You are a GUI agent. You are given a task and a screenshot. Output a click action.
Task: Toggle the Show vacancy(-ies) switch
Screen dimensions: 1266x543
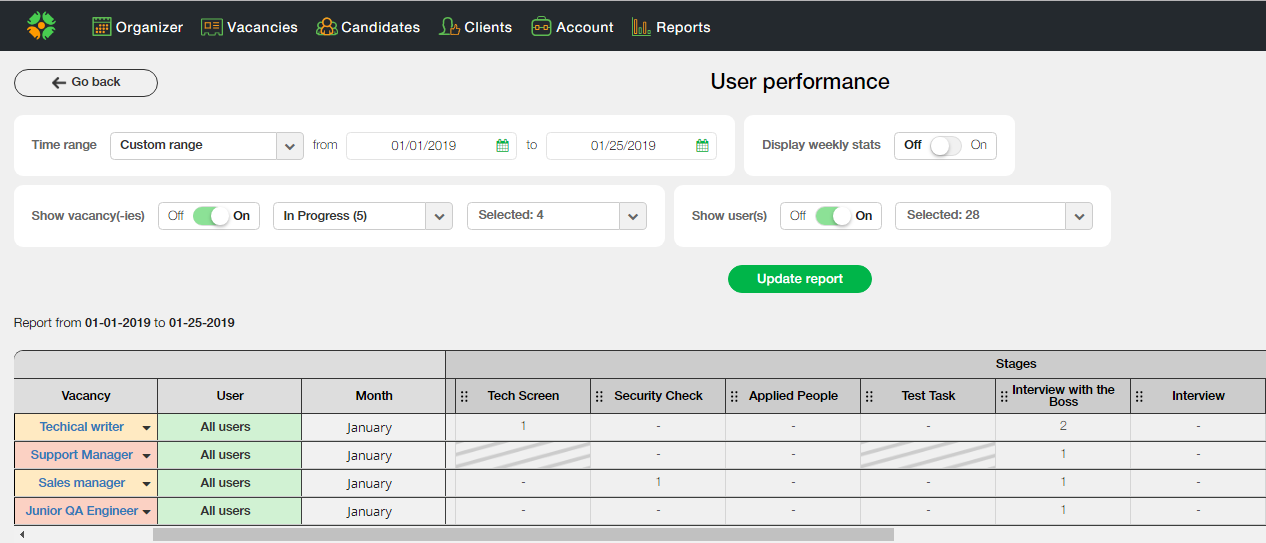[x=210, y=216]
